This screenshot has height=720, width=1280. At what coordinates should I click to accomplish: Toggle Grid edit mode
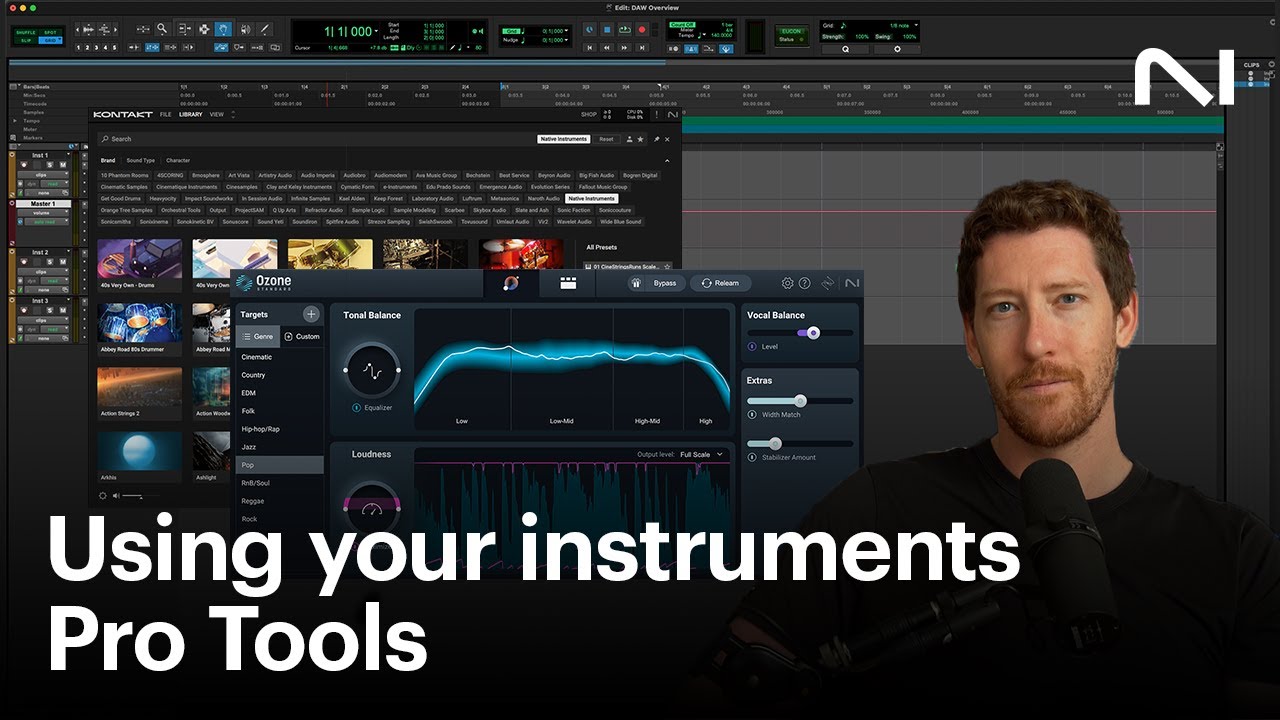(50, 40)
